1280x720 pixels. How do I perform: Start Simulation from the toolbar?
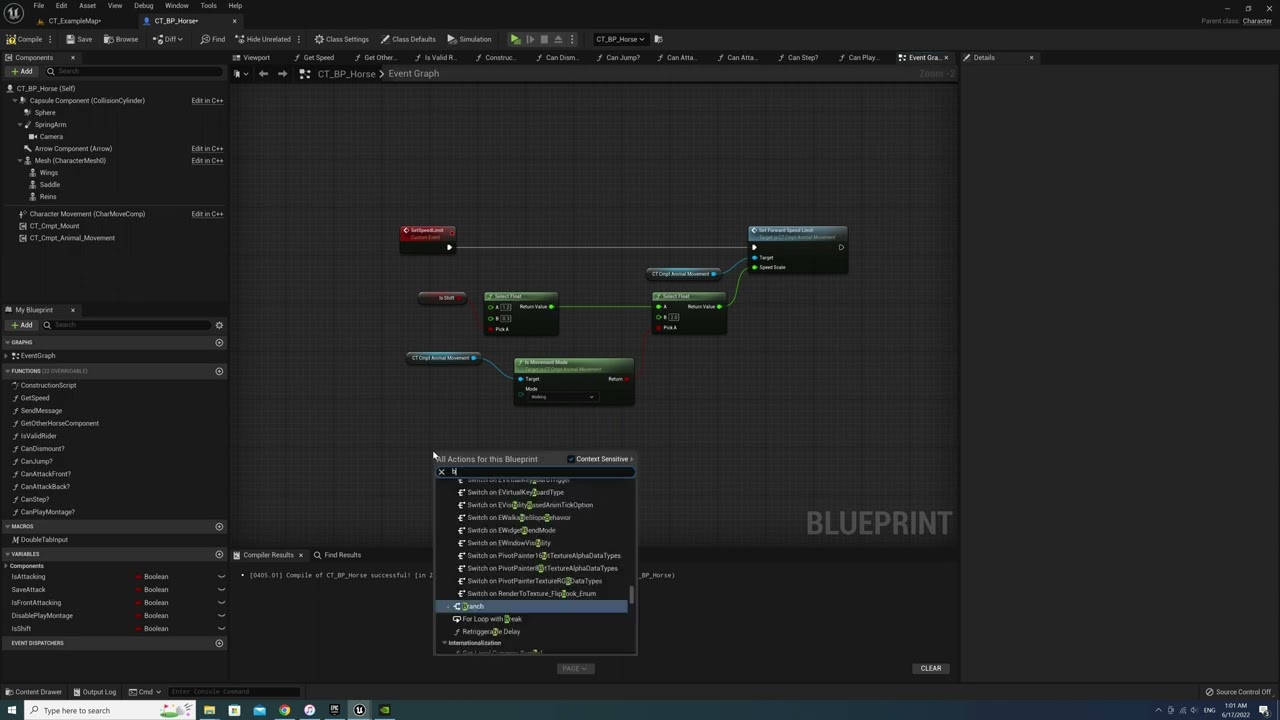(469, 39)
